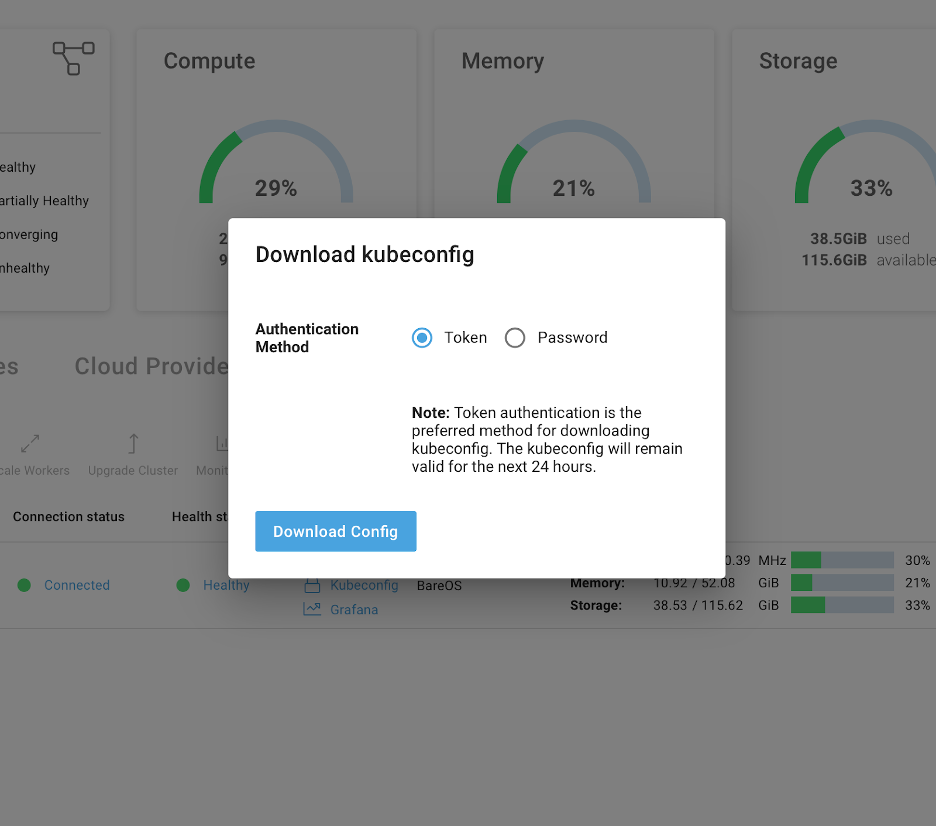This screenshot has height=826, width=936.
Task: Click the Grafana chart icon
Action: click(x=312, y=609)
